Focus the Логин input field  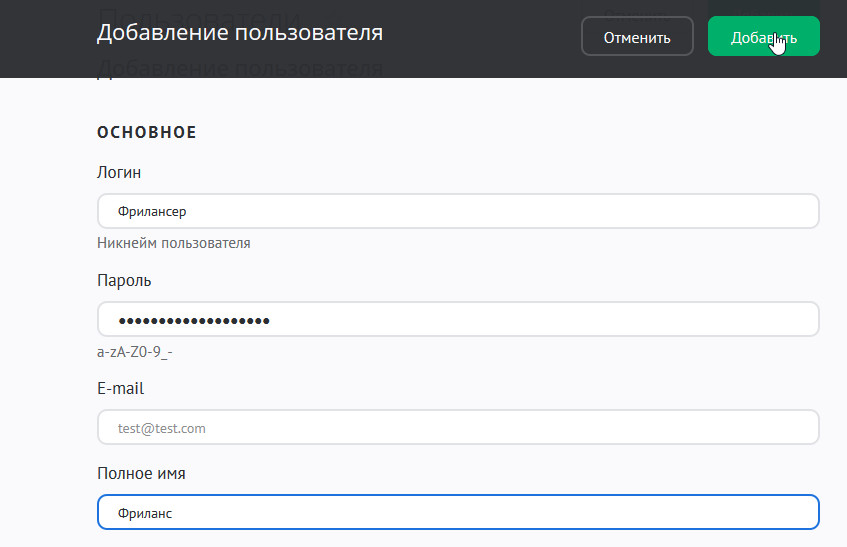tap(458, 211)
